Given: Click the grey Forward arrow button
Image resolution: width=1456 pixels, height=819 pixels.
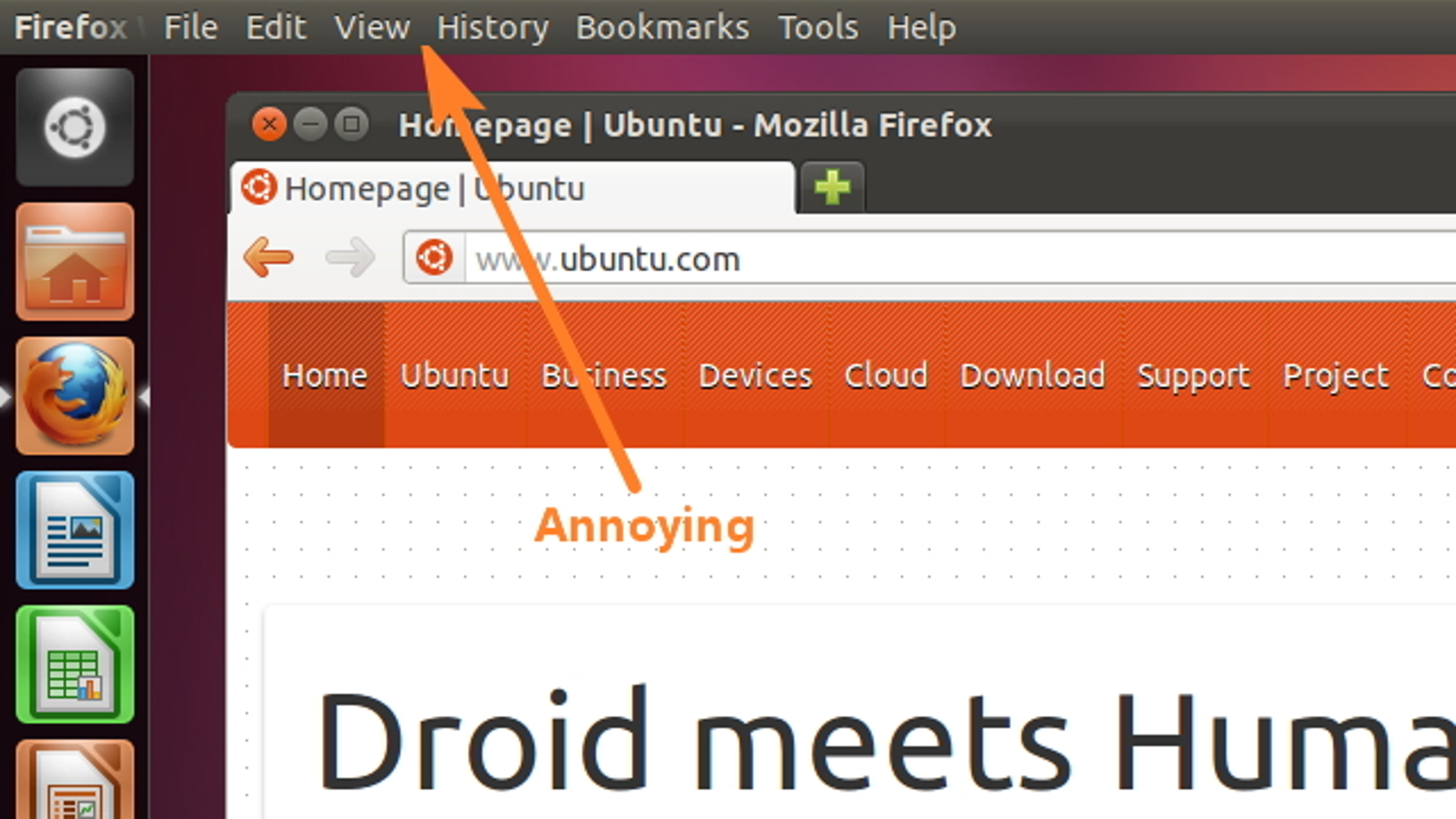Looking at the screenshot, I should click(x=350, y=258).
